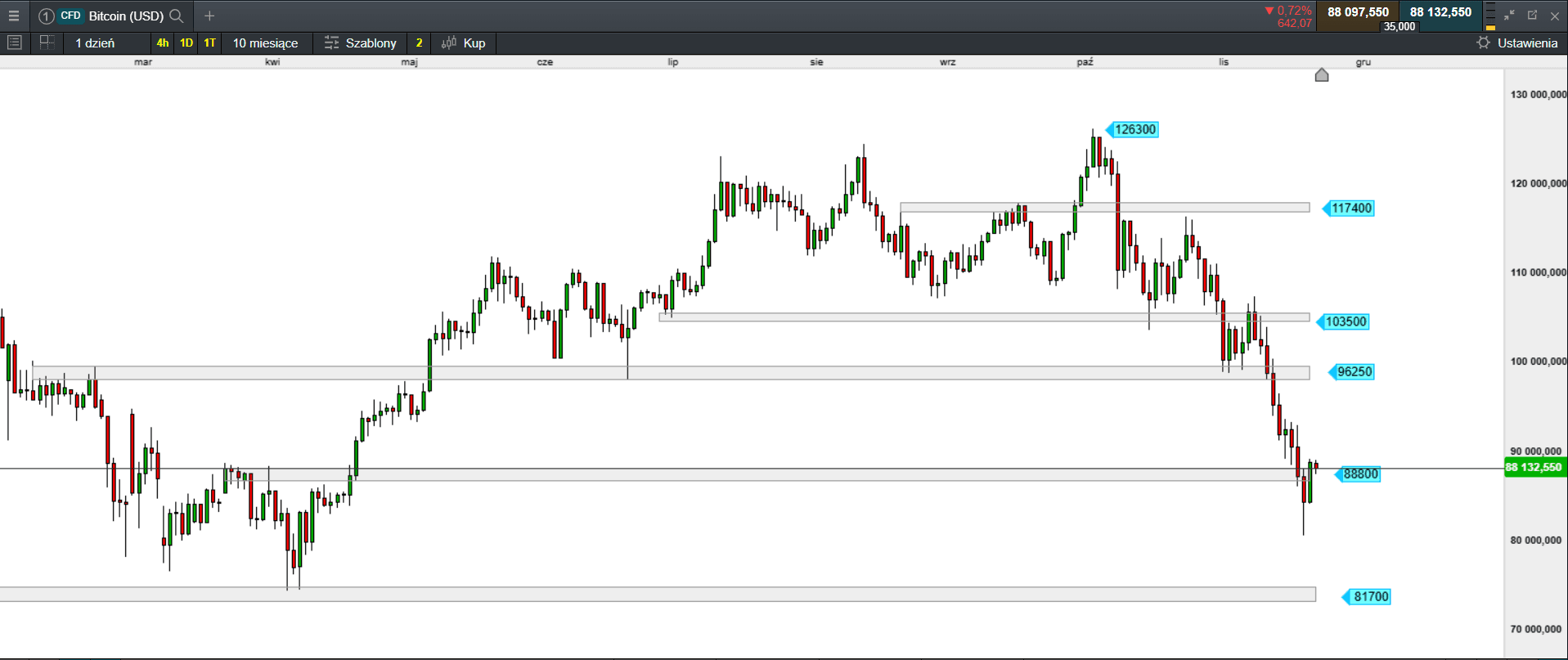Click the pop-out window icon
This screenshot has width=1568, height=660.
1532,16
